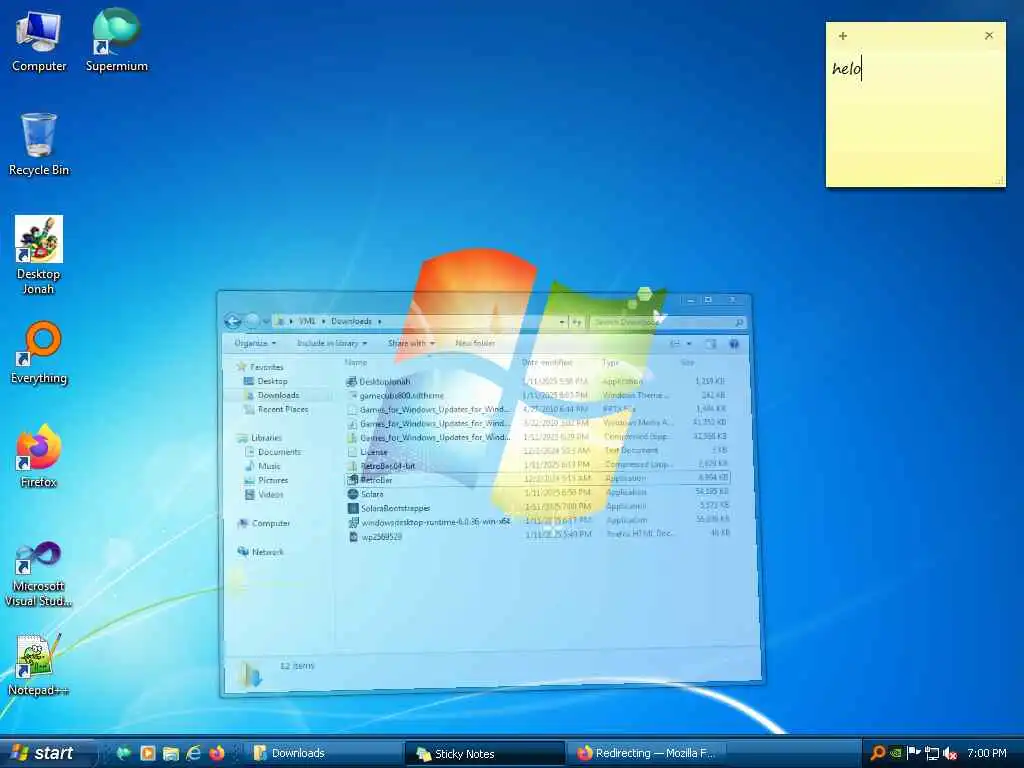The width and height of the screenshot is (1024, 768).
Task: Open Recent Places in navigation pane
Action: (x=276, y=409)
